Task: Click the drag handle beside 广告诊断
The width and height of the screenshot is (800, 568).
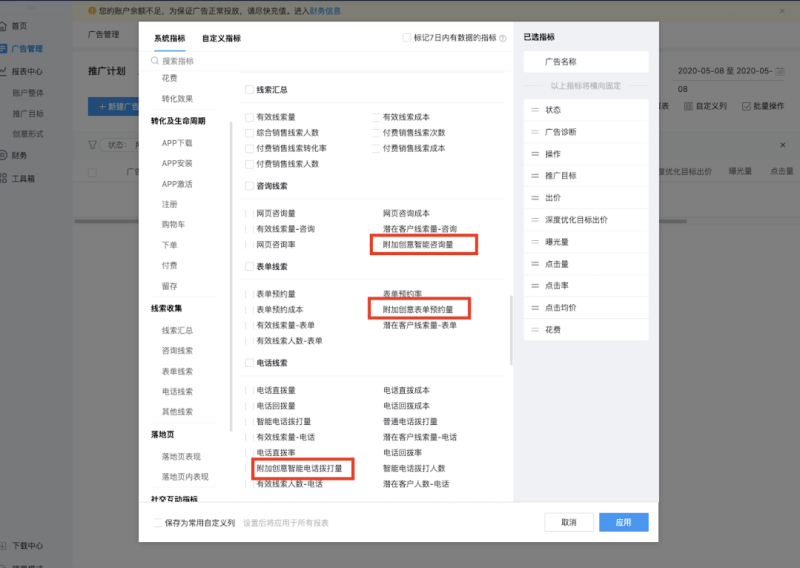Action: tap(535, 132)
